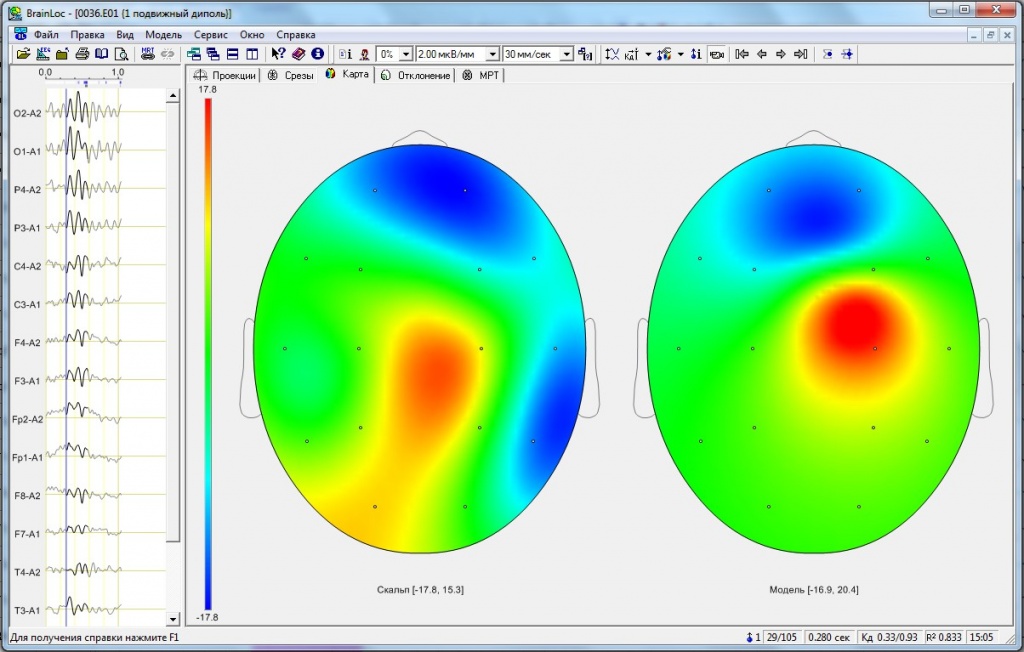Tile windows vertically with the side-by-side panes icon
Screen dimensions: 1024x652
click(x=252, y=54)
